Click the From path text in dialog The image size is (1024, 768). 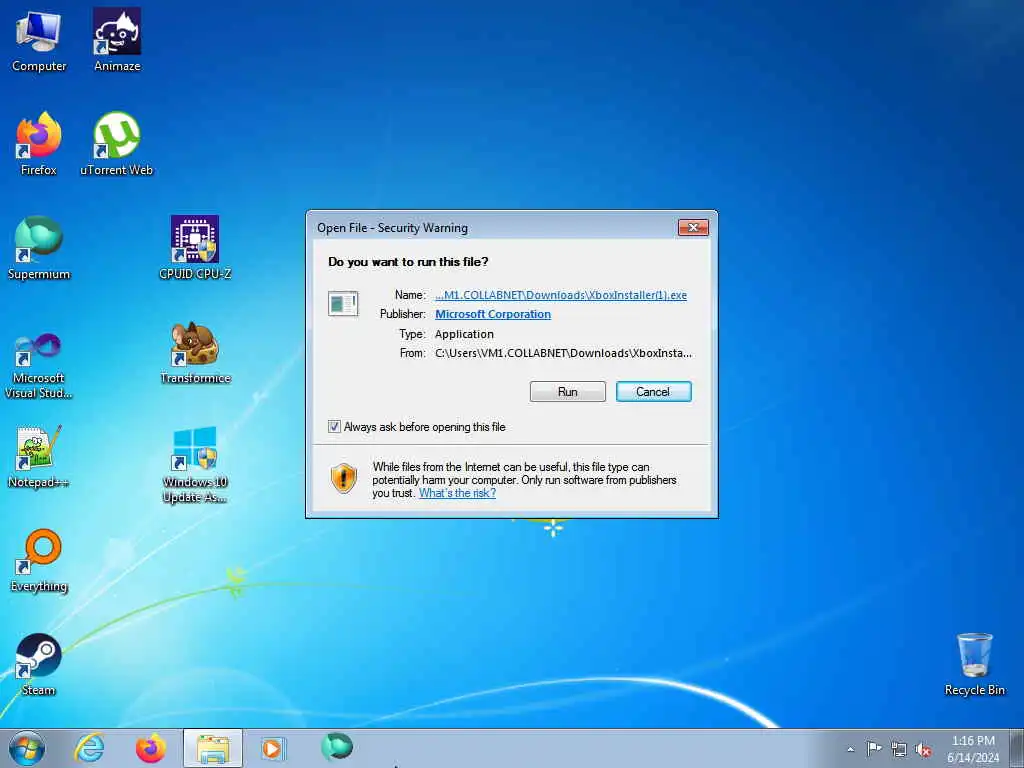point(563,353)
